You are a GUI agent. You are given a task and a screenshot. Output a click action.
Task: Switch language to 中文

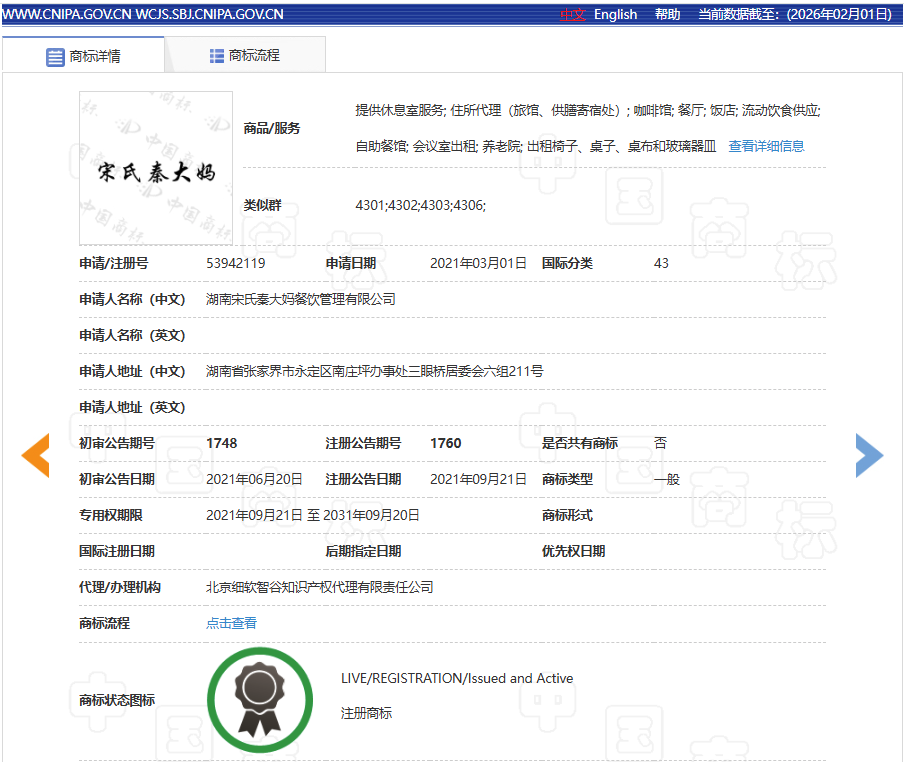pos(573,14)
